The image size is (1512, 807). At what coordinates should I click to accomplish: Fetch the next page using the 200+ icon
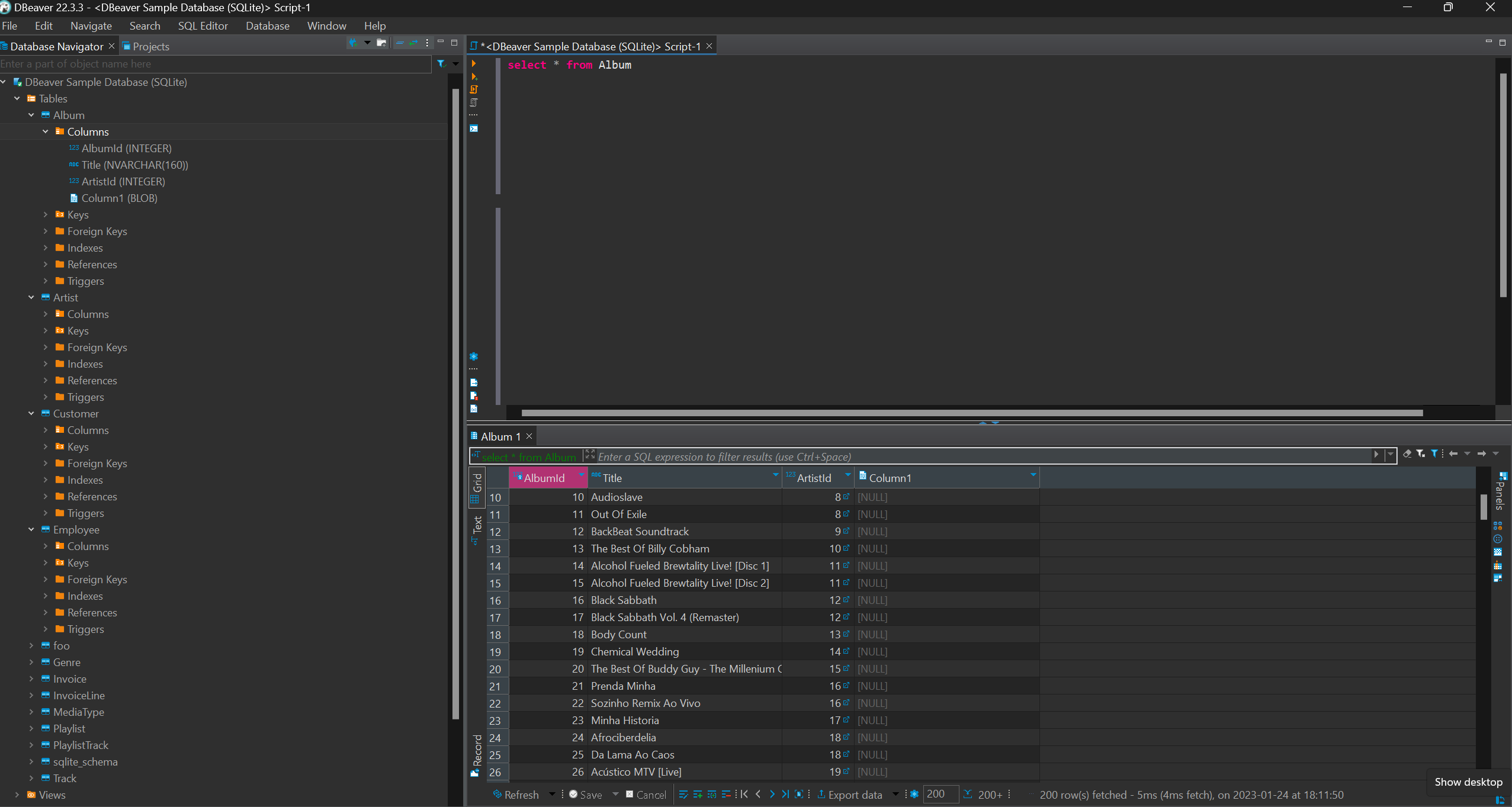[985, 795]
